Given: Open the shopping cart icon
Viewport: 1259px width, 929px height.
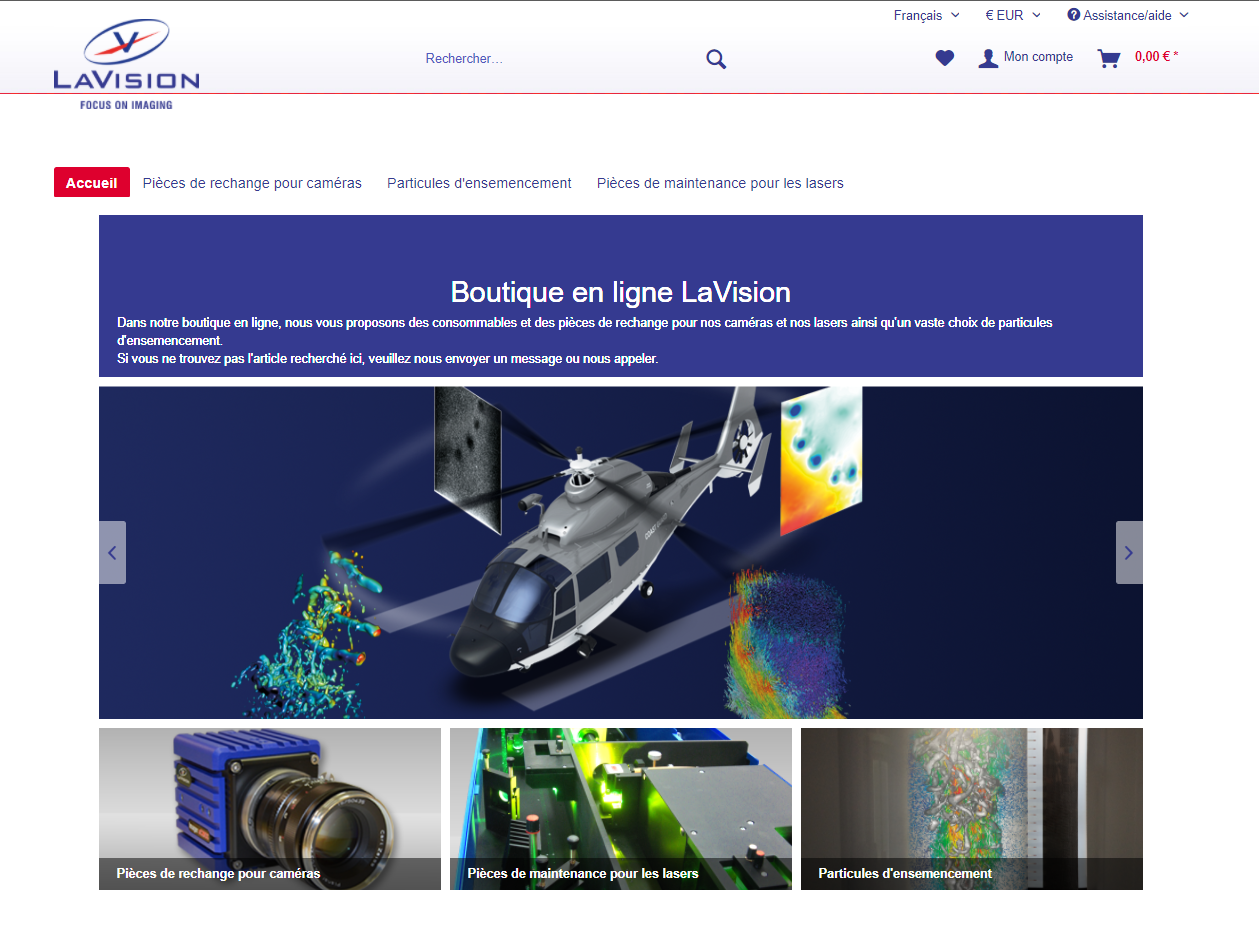Looking at the screenshot, I should click(x=1108, y=58).
